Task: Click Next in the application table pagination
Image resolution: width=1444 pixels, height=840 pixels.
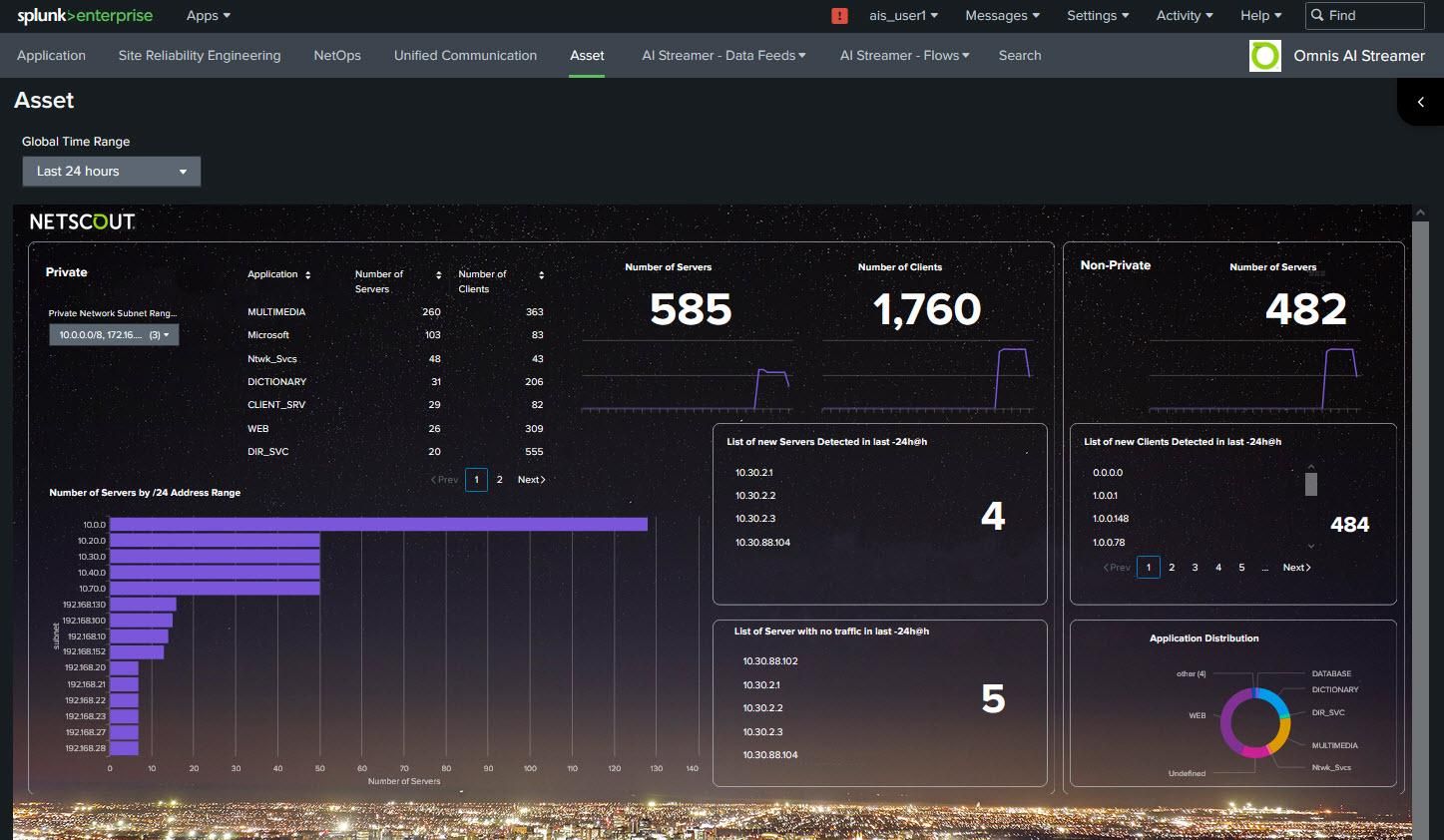Action: 531,479
